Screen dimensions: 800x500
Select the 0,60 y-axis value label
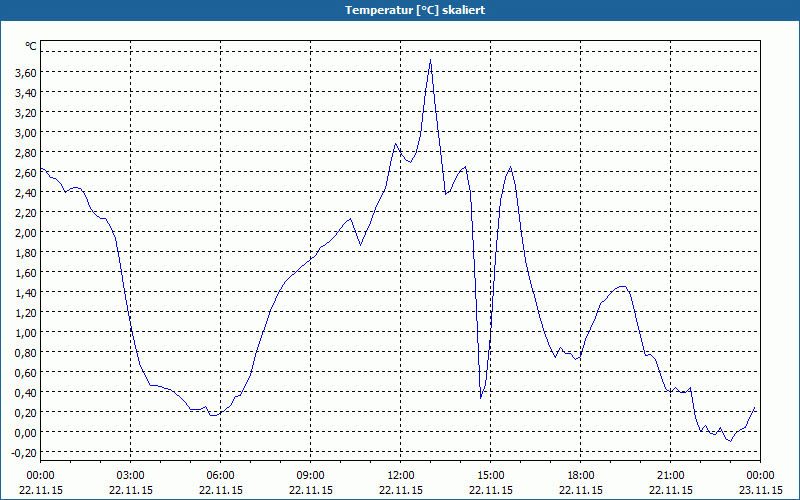click(26, 372)
